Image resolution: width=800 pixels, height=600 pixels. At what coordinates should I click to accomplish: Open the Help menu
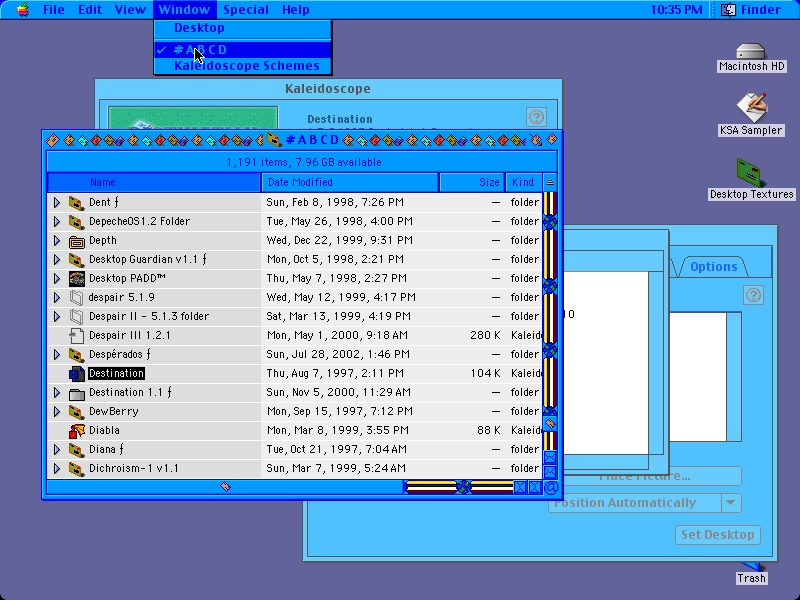pos(295,10)
